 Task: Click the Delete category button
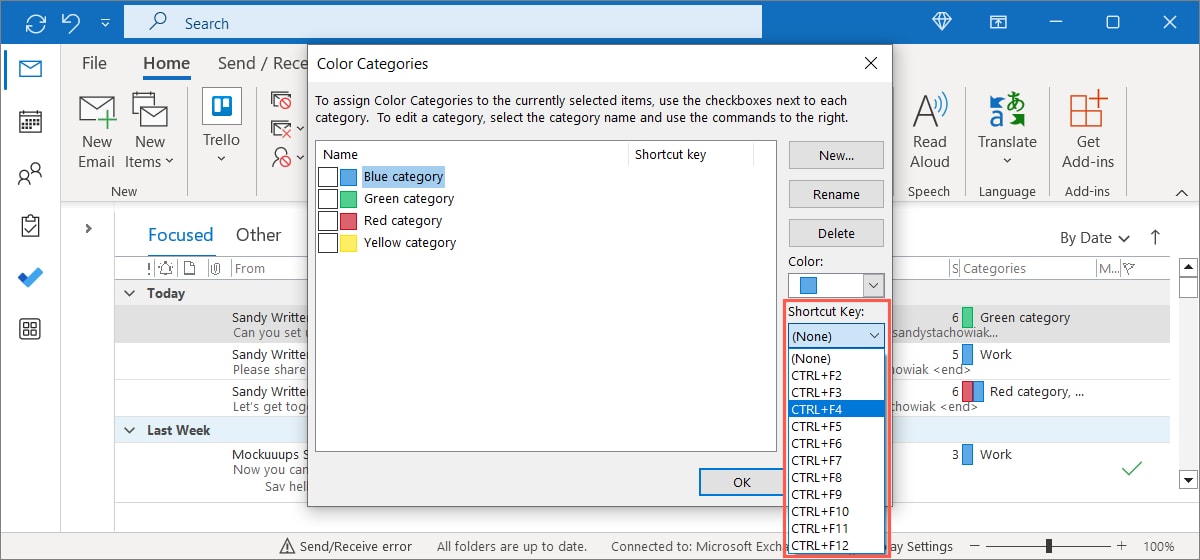click(x=836, y=233)
